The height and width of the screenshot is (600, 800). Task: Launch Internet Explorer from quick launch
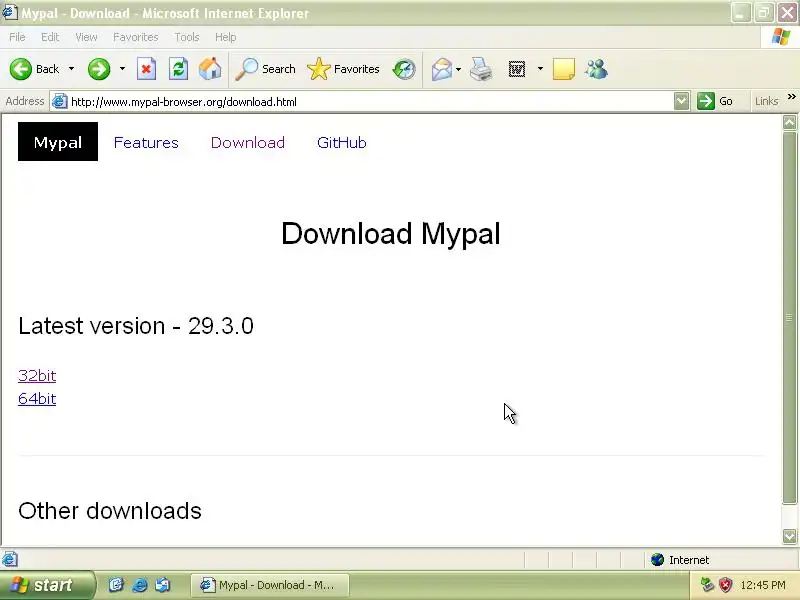point(139,585)
